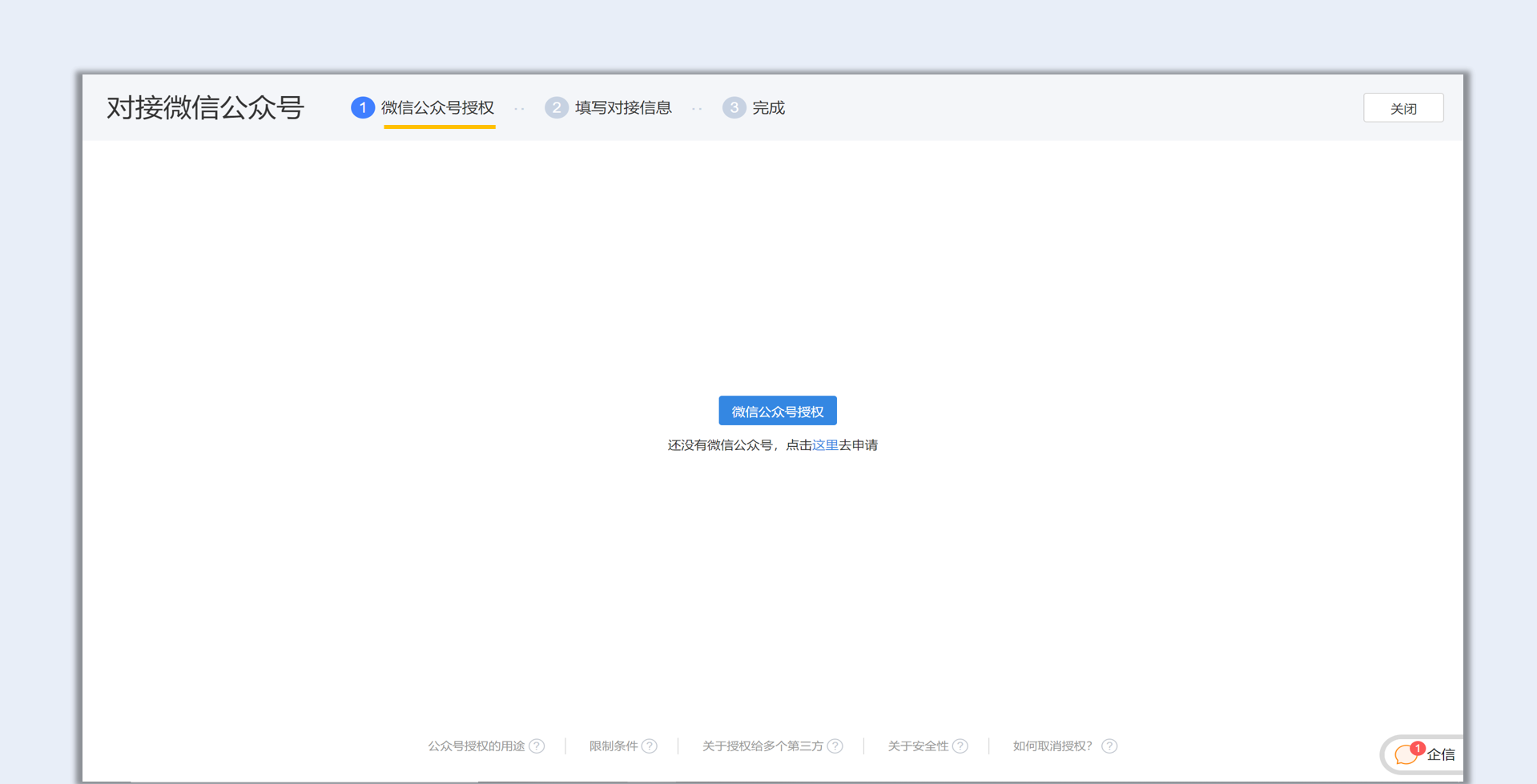Open help icon beside 关于授权给多个第三方
Viewport: 1537px width, 784px height.
point(835,746)
